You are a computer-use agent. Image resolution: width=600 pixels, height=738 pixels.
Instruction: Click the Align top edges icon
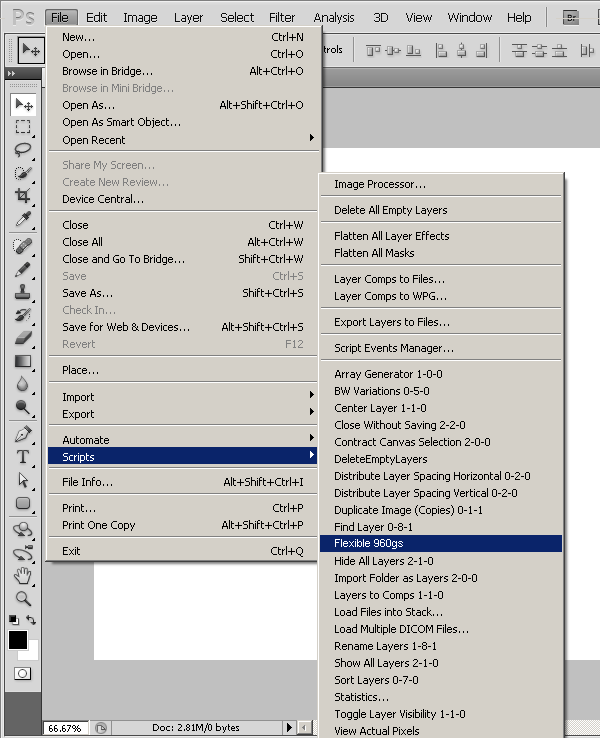pyautogui.click(x=373, y=50)
